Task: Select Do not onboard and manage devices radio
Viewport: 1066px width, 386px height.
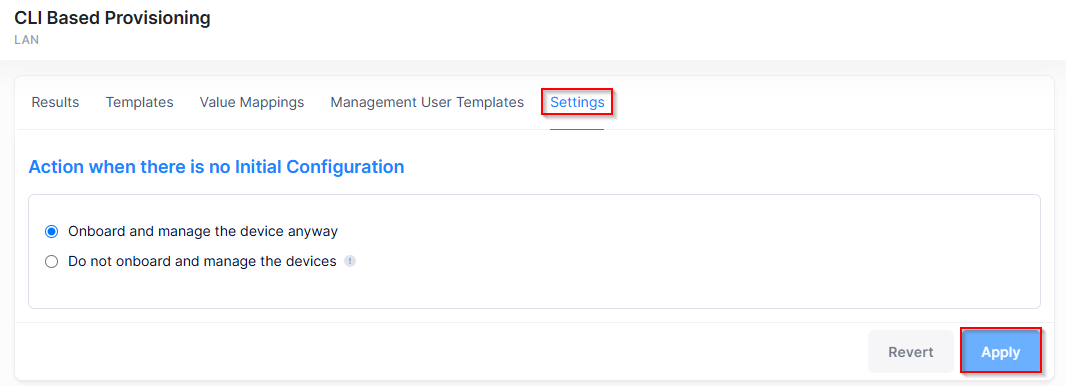Action: click(x=52, y=262)
